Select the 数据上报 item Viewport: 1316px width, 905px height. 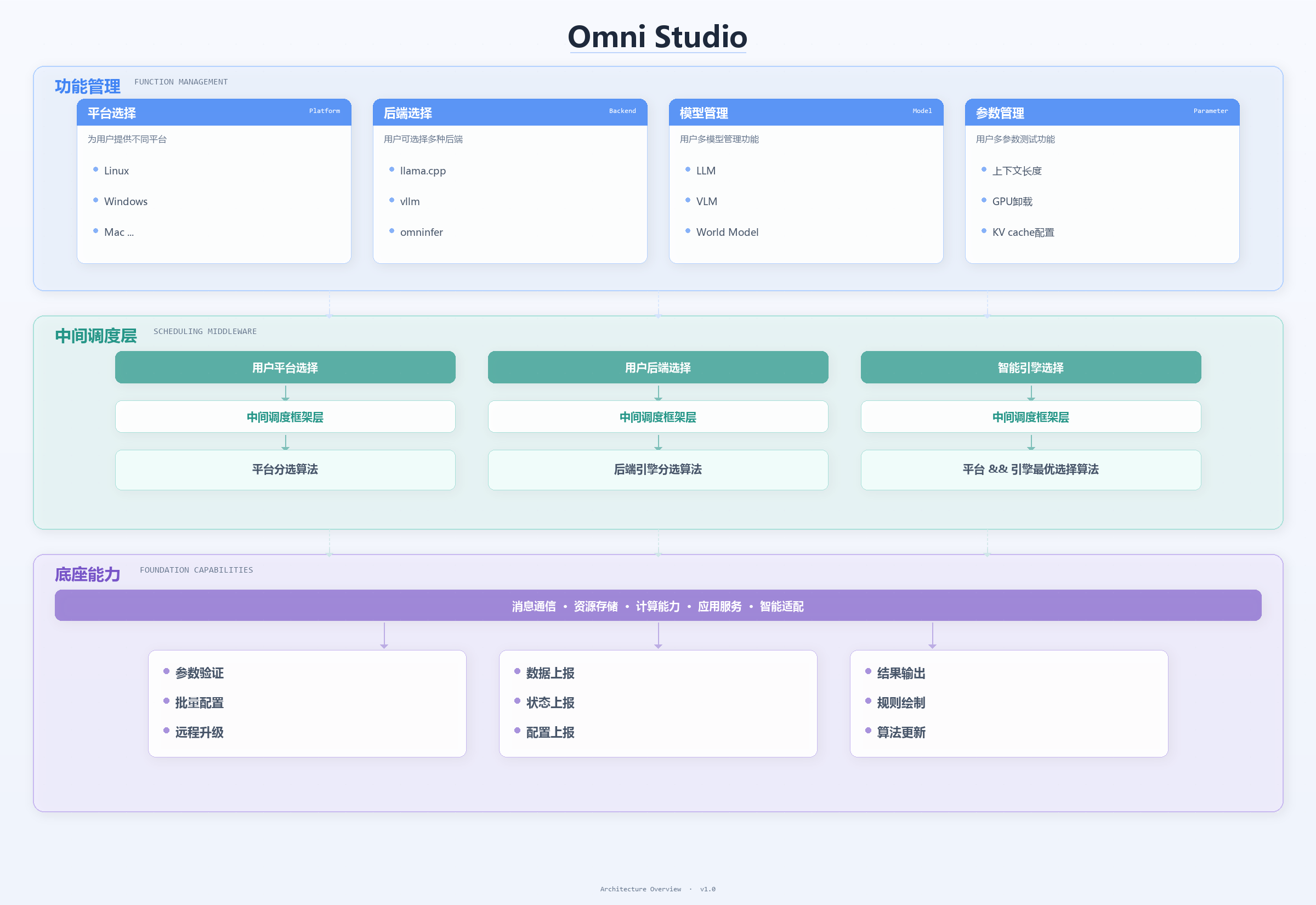click(x=551, y=673)
